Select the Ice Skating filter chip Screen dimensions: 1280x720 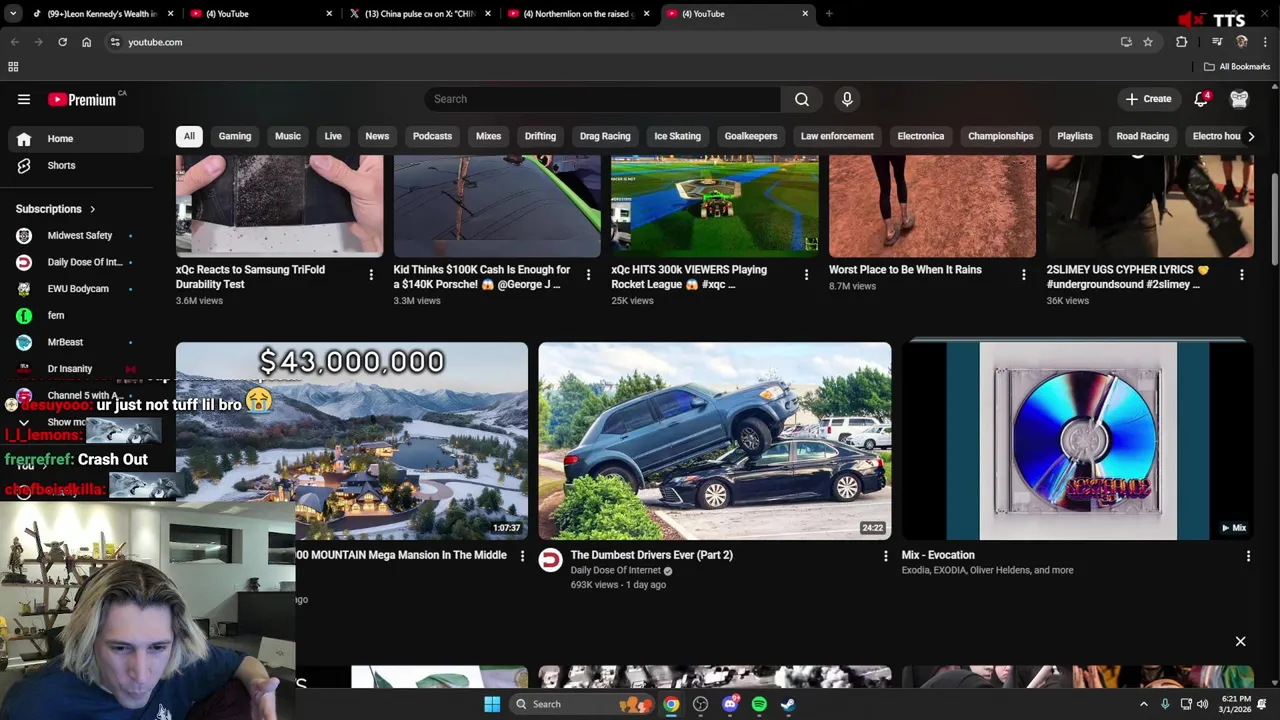[x=678, y=136]
